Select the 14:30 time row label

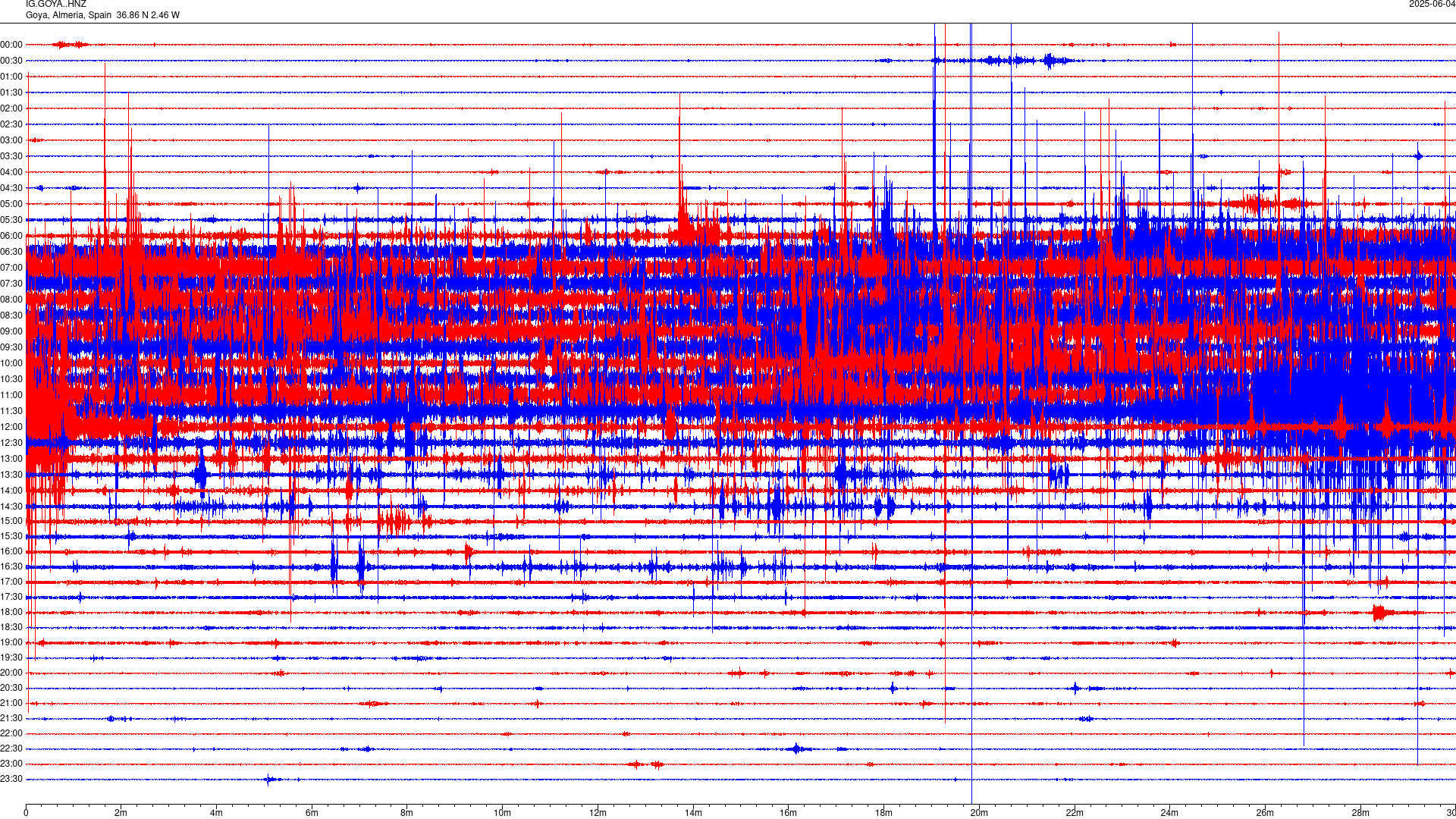point(11,507)
